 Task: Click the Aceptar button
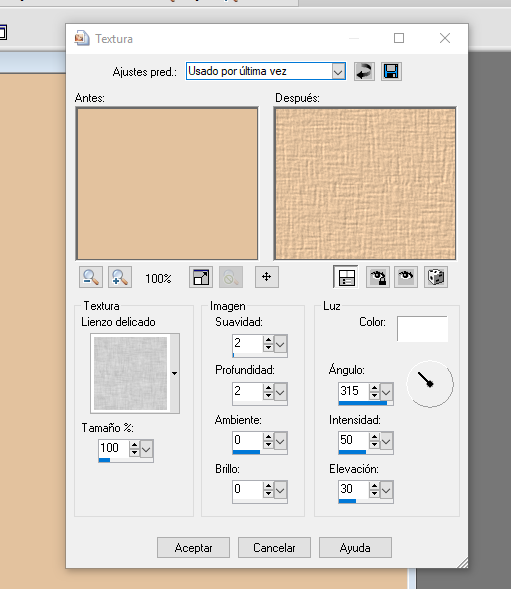[x=194, y=548]
